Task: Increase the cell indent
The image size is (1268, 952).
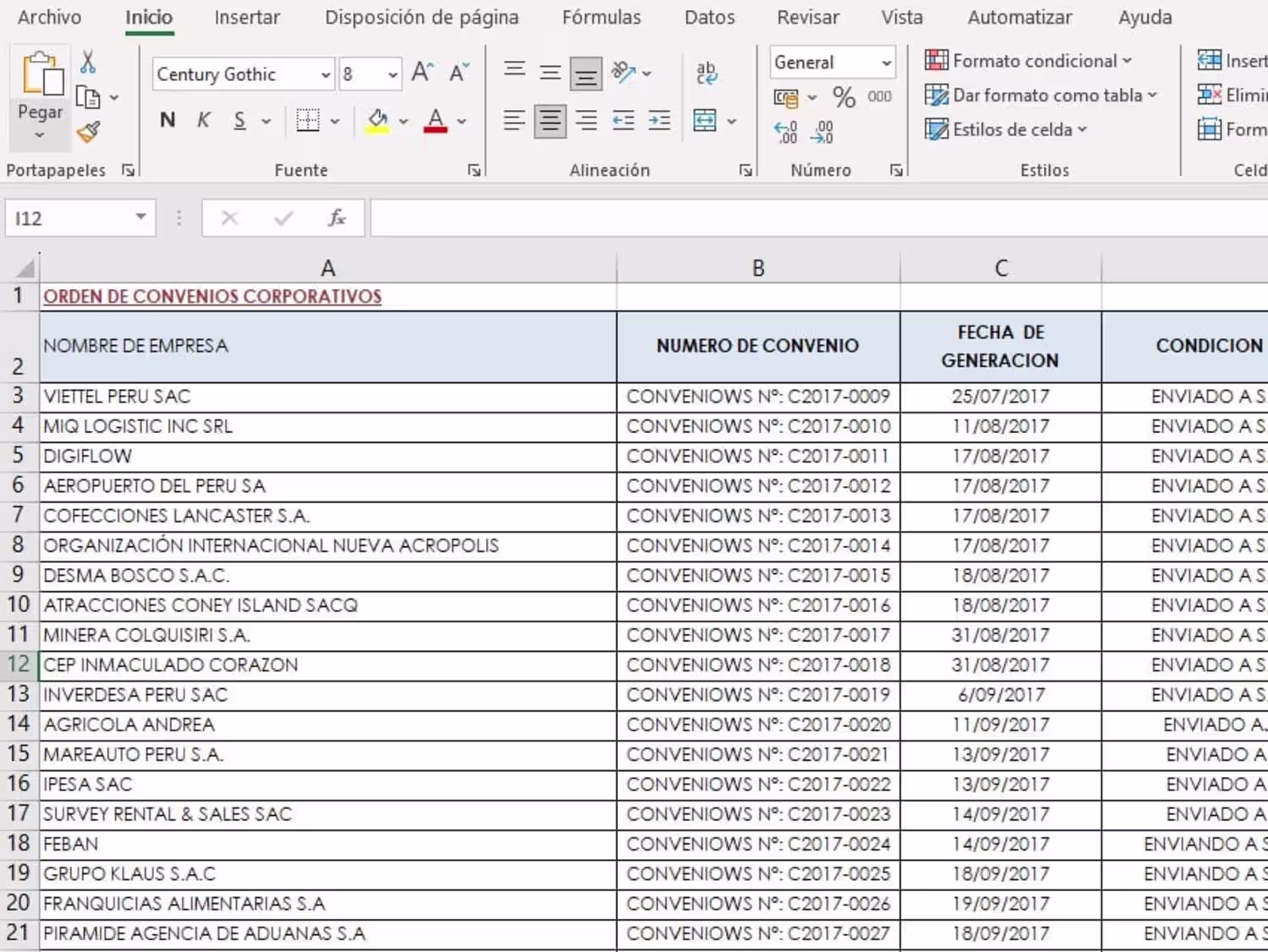Action: pyautogui.click(x=659, y=121)
